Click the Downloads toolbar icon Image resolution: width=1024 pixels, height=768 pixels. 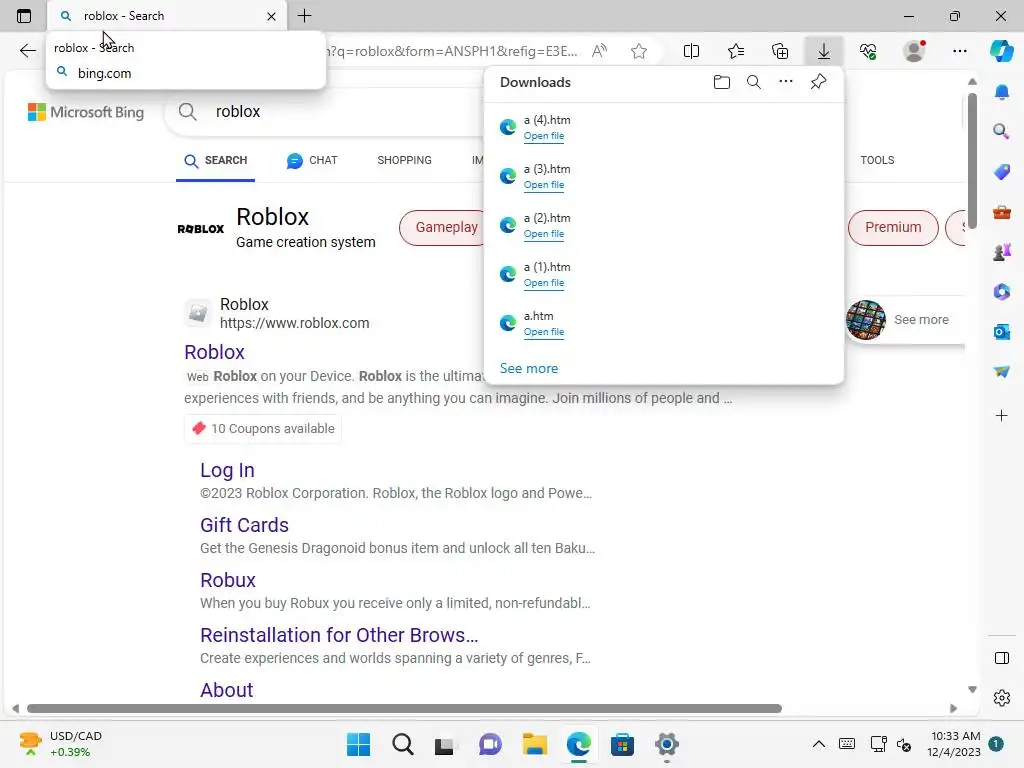[824, 51]
